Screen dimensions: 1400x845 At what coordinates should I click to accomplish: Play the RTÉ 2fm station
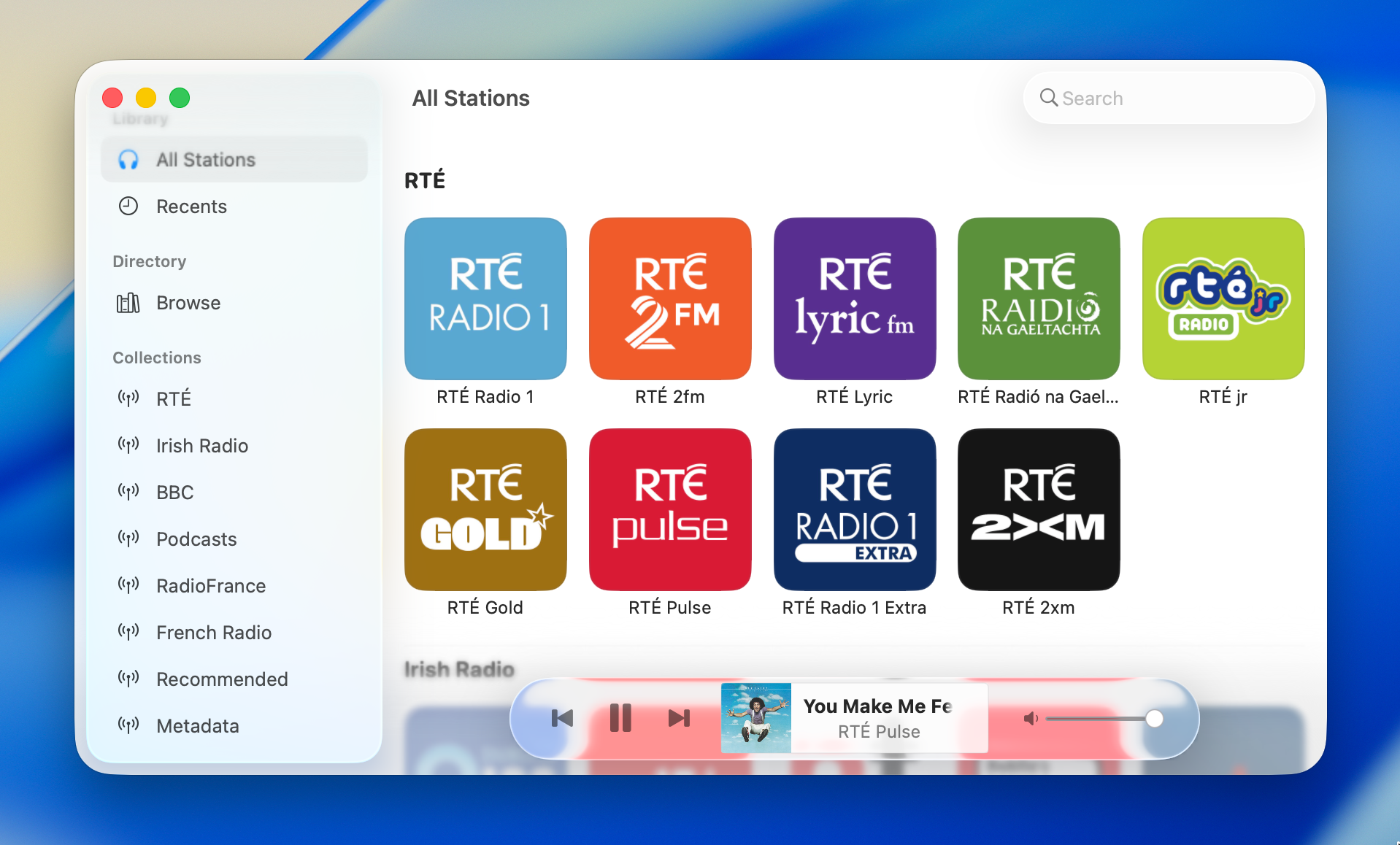point(670,298)
